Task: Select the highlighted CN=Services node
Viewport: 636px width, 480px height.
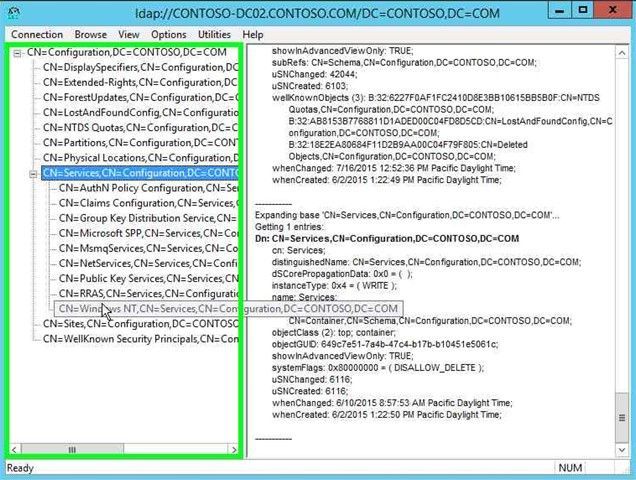Action: pyautogui.click(x=140, y=173)
